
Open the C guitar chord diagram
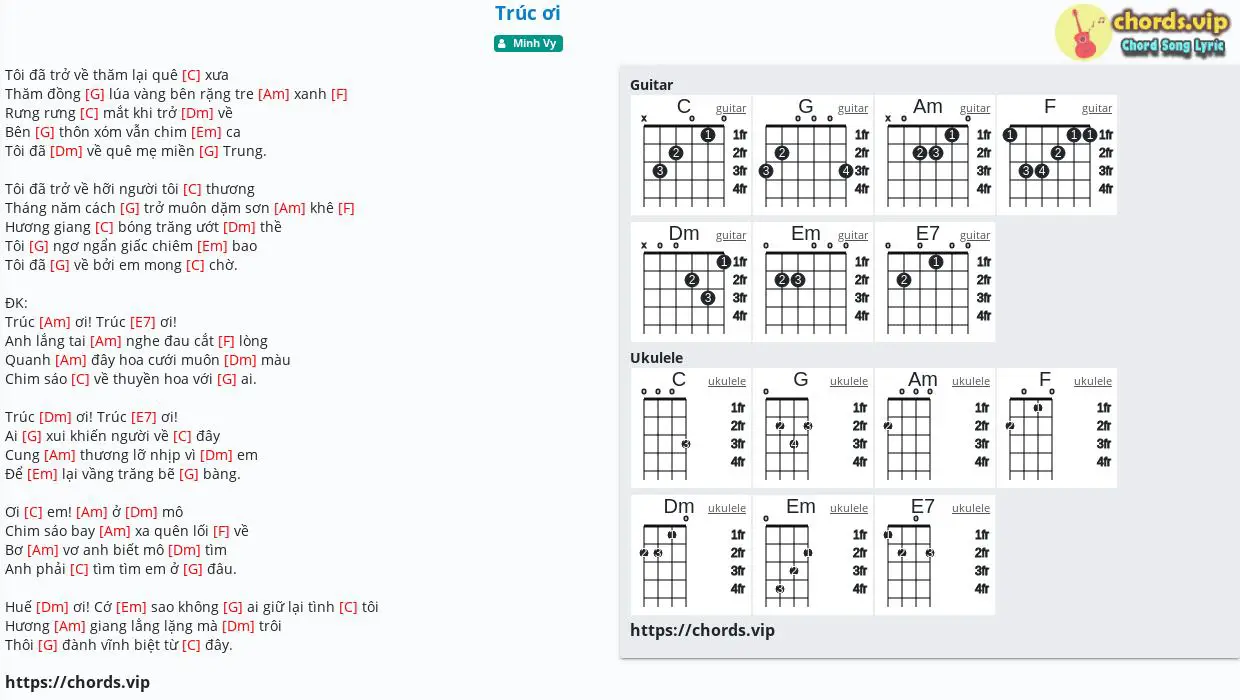pyautogui.click(x=691, y=155)
